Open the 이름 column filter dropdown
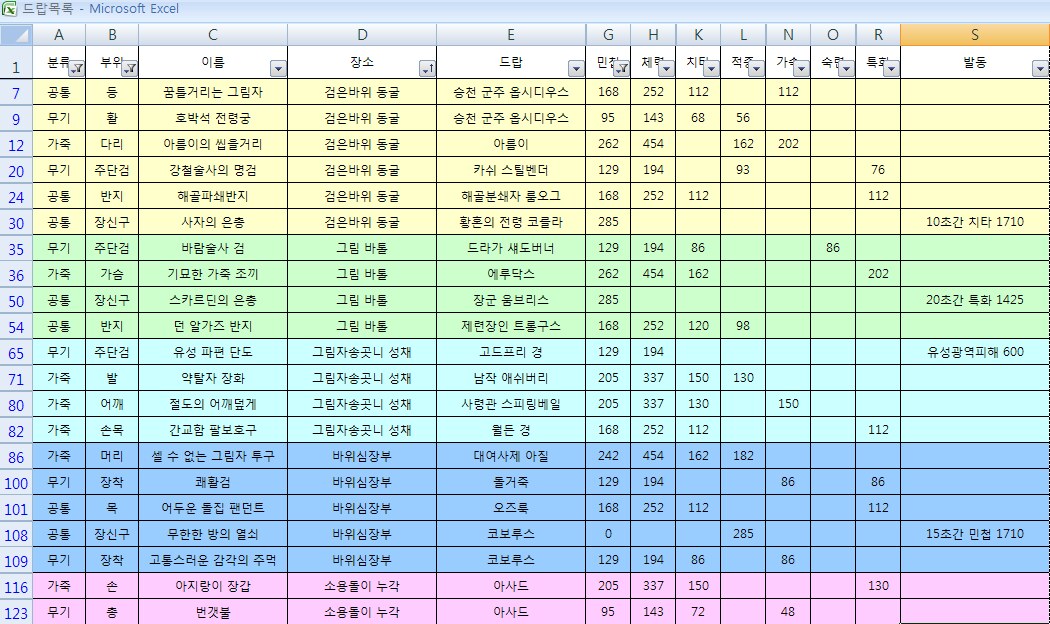 pos(278,69)
